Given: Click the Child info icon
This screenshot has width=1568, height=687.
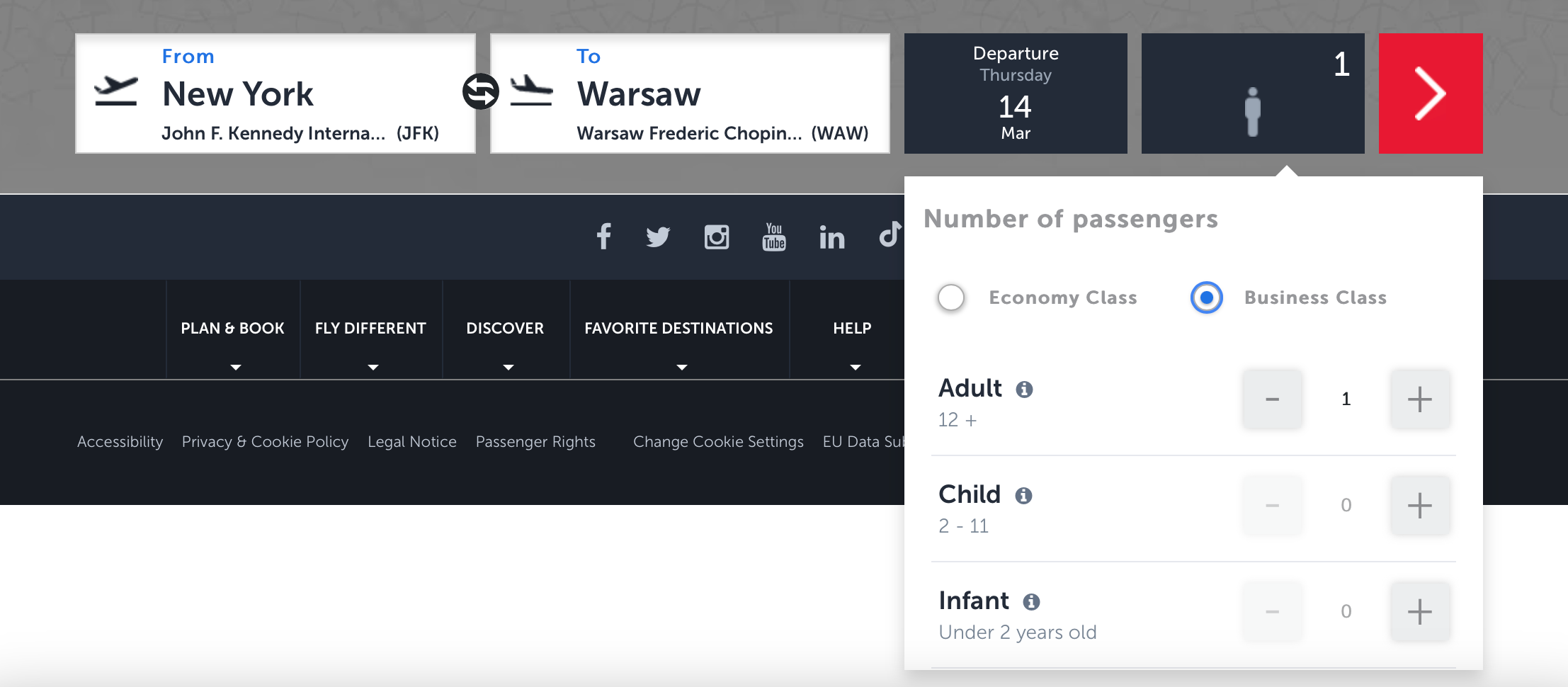Looking at the screenshot, I should 1023,495.
